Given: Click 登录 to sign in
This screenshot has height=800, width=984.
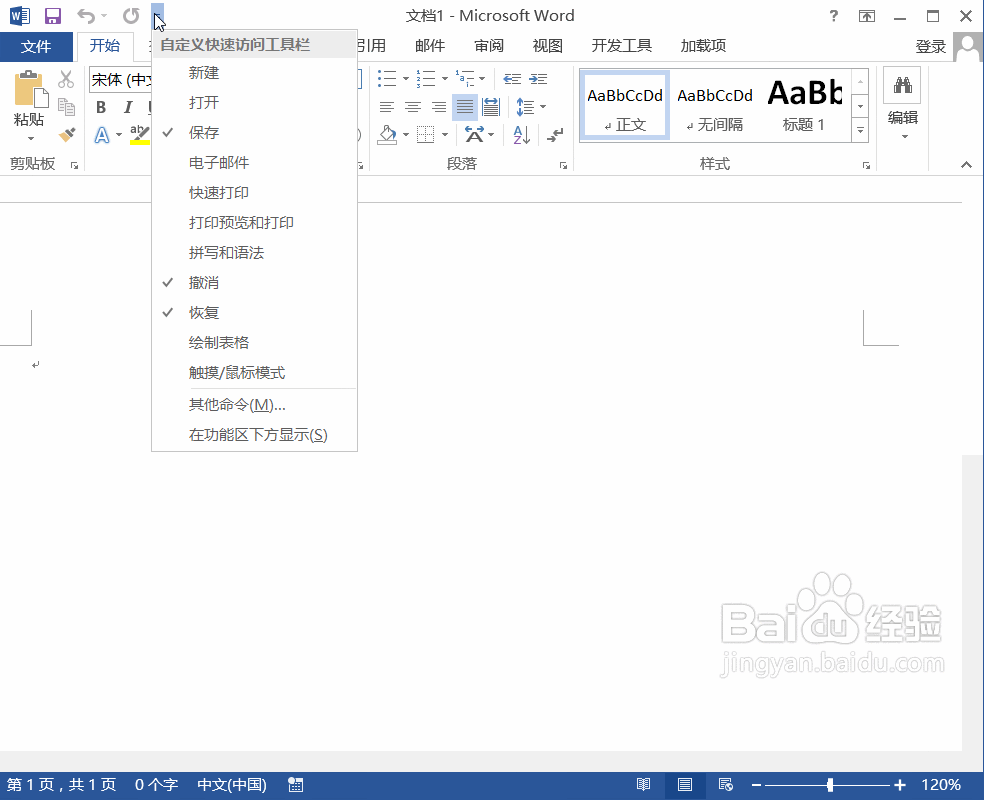Looking at the screenshot, I should tap(930, 46).
